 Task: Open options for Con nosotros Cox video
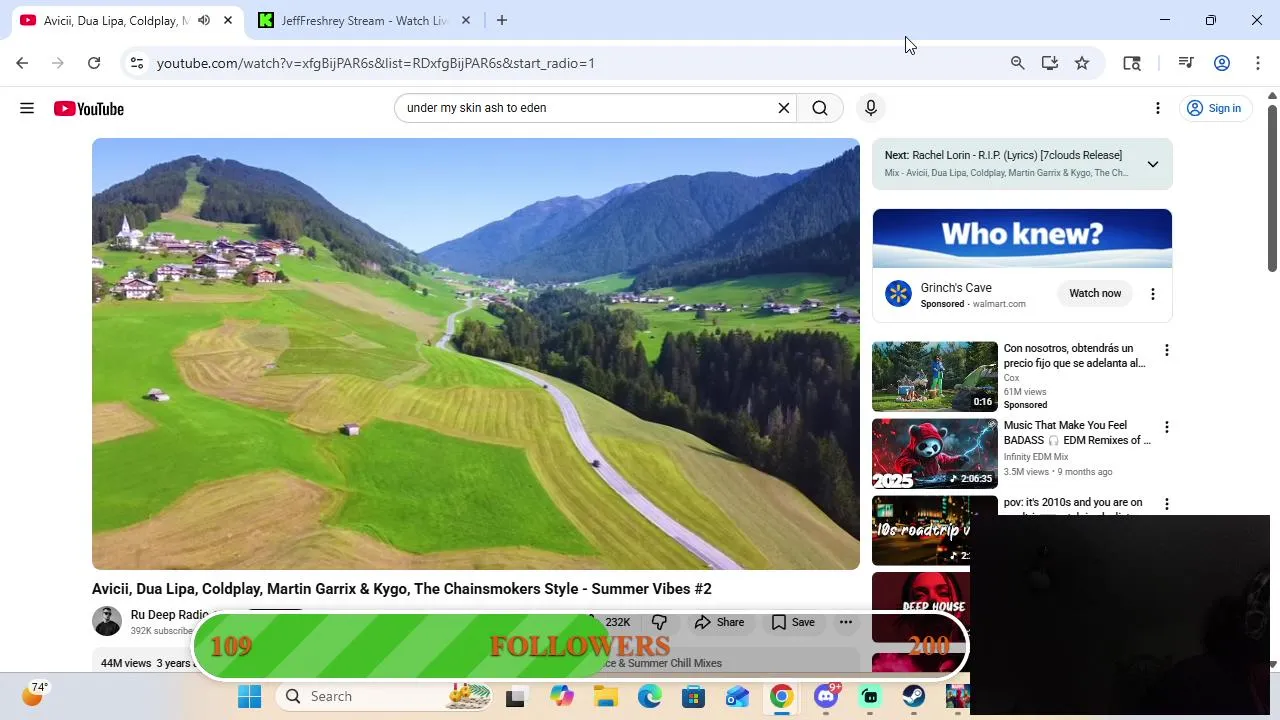pyautogui.click(x=1166, y=350)
